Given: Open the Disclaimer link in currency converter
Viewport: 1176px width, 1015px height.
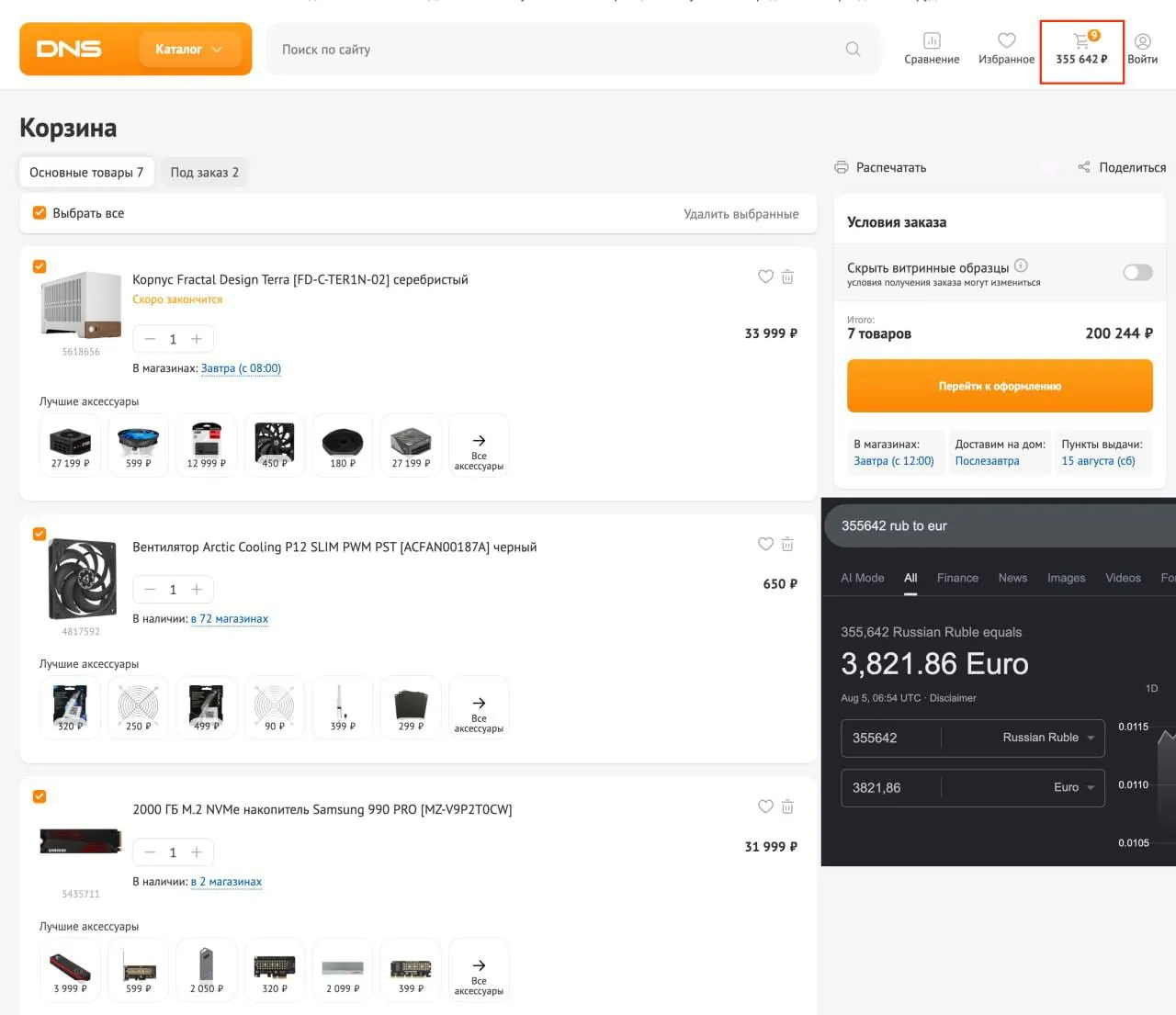Looking at the screenshot, I should (953, 698).
